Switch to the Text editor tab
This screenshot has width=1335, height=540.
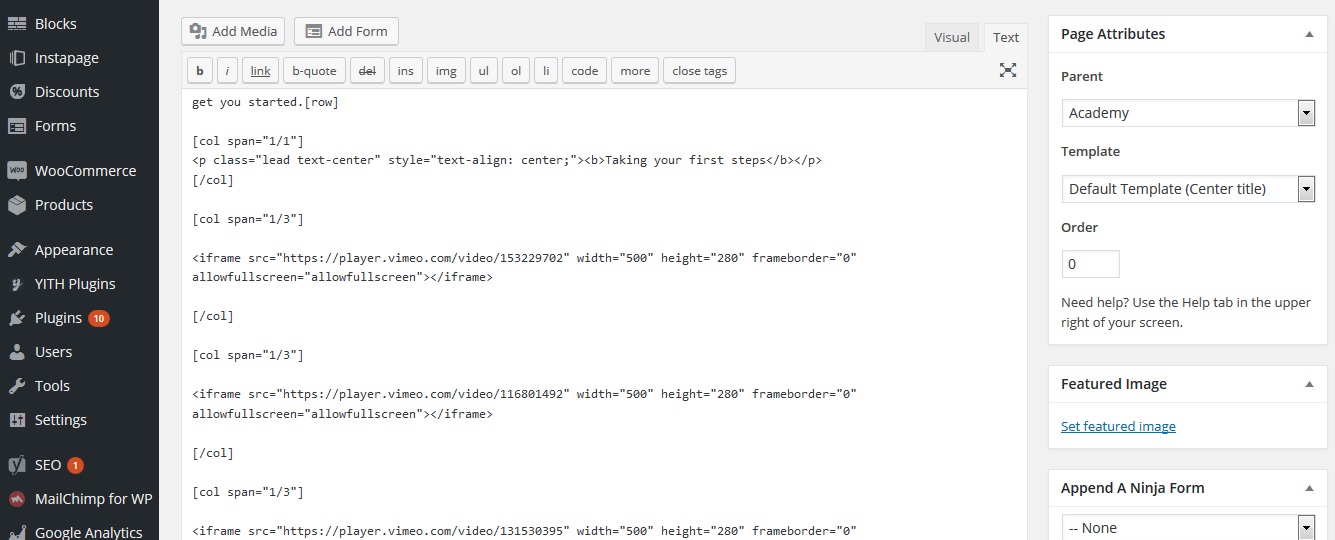1005,38
